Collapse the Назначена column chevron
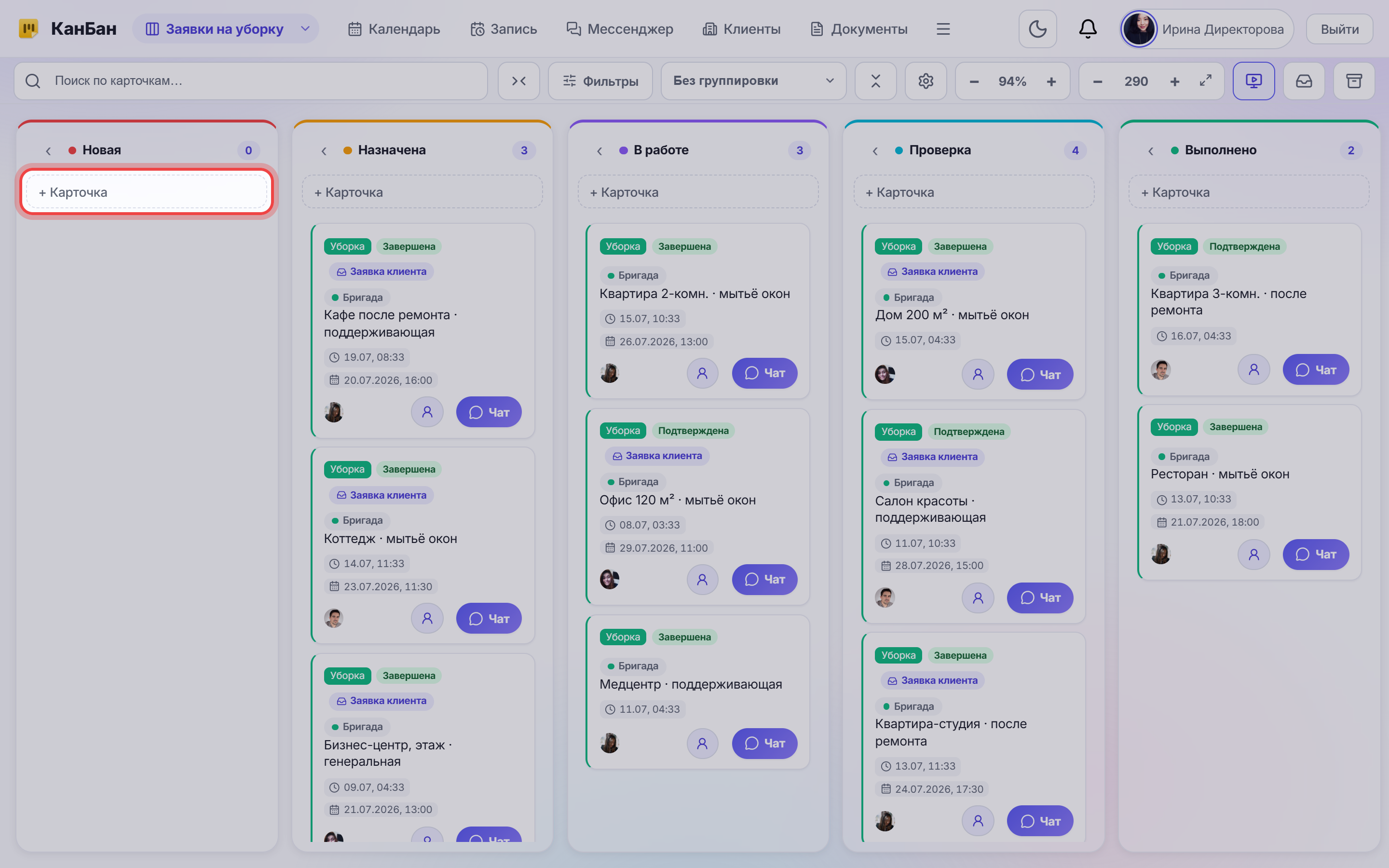Image resolution: width=1389 pixels, height=868 pixels. coord(324,150)
